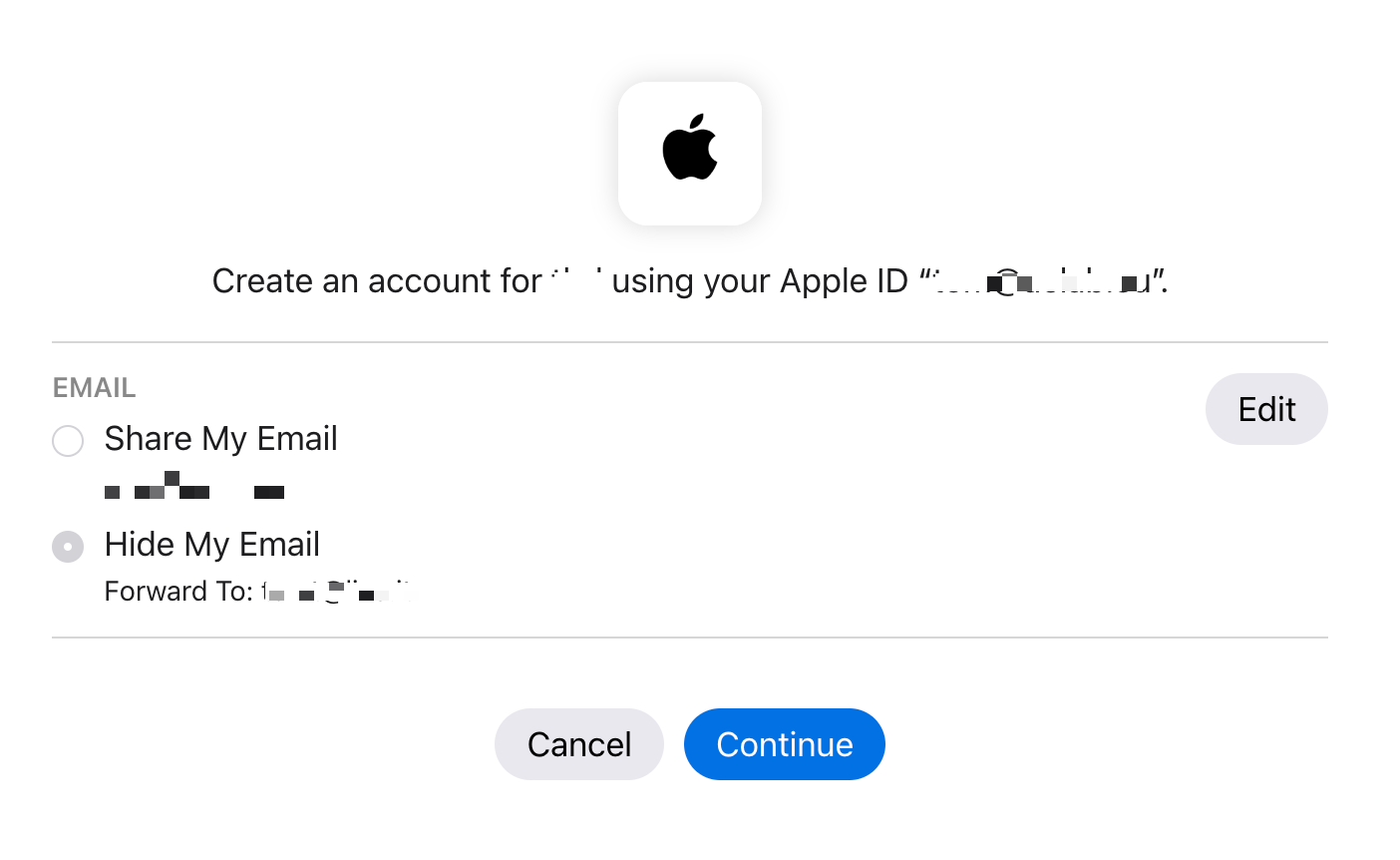Select the Hide My Email radio button
The width and height of the screenshot is (1400, 860).
coord(68,546)
